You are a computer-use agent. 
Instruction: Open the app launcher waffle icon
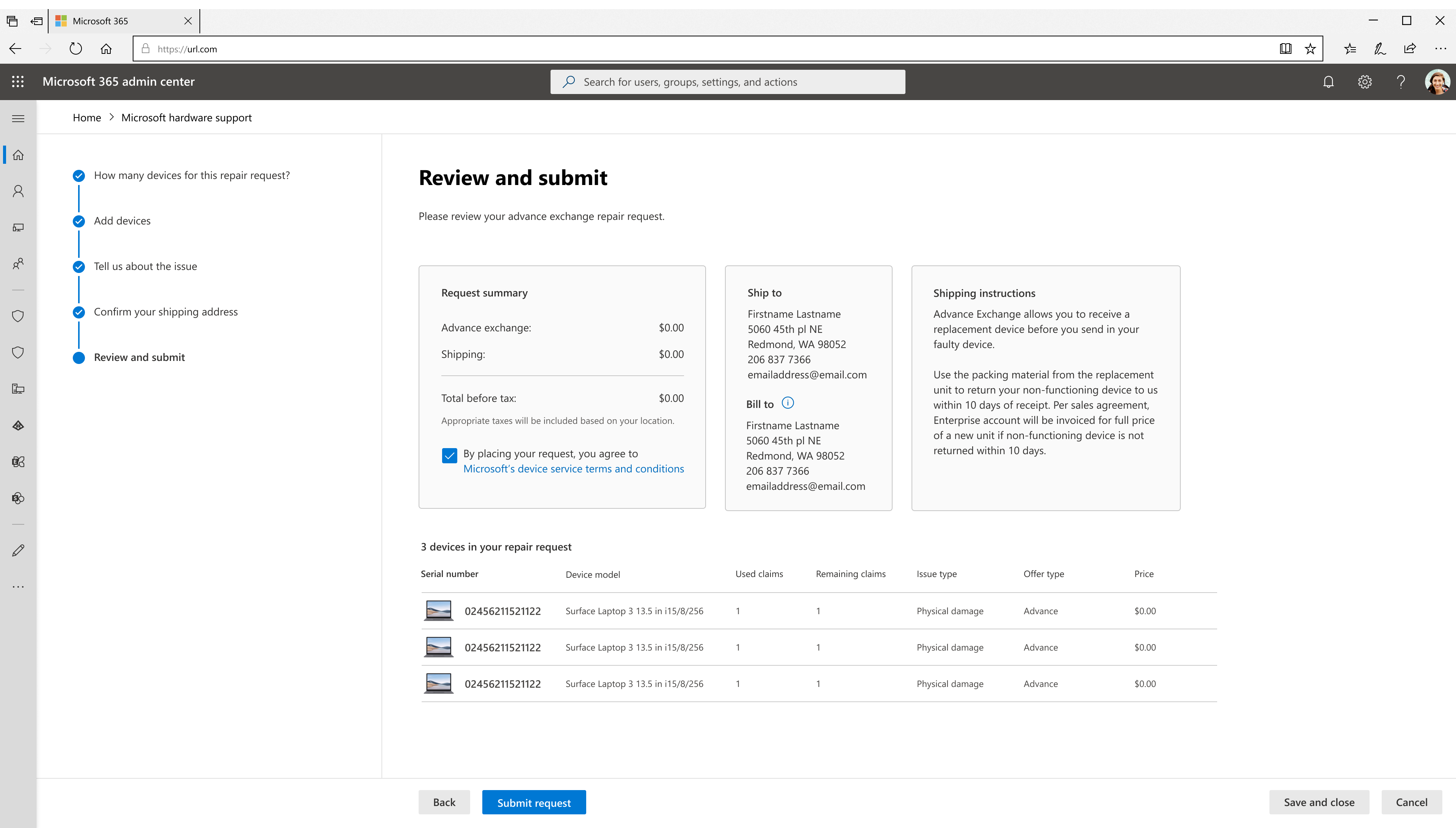click(x=17, y=81)
